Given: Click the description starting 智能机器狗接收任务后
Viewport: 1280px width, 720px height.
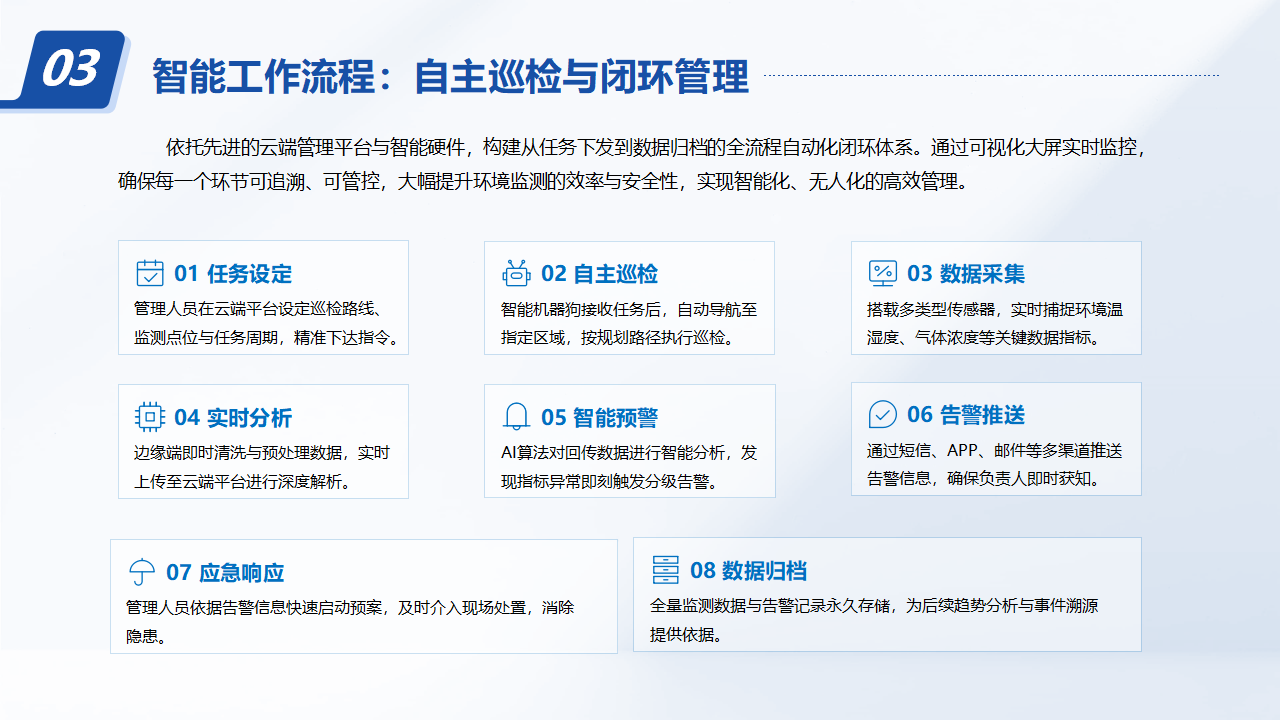Looking at the screenshot, I should tap(629, 323).
